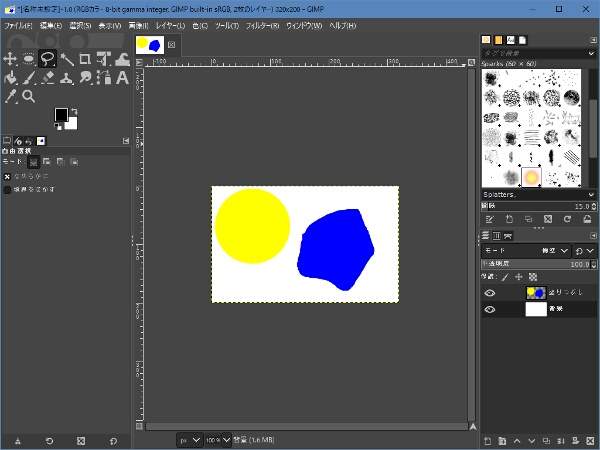Select the Eraser tool

[47, 77]
